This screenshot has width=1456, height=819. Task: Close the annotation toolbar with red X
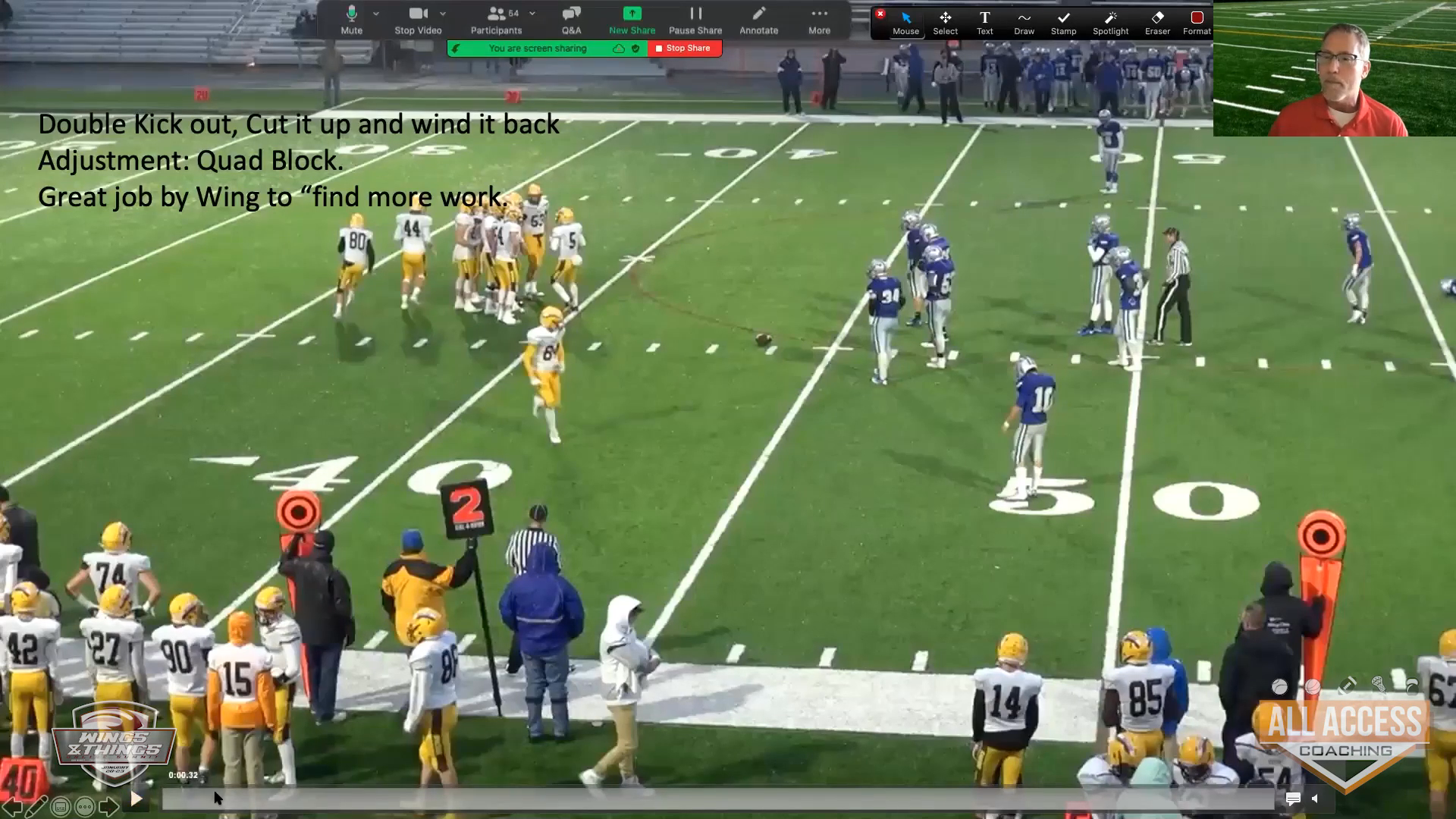(x=880, y=14)
